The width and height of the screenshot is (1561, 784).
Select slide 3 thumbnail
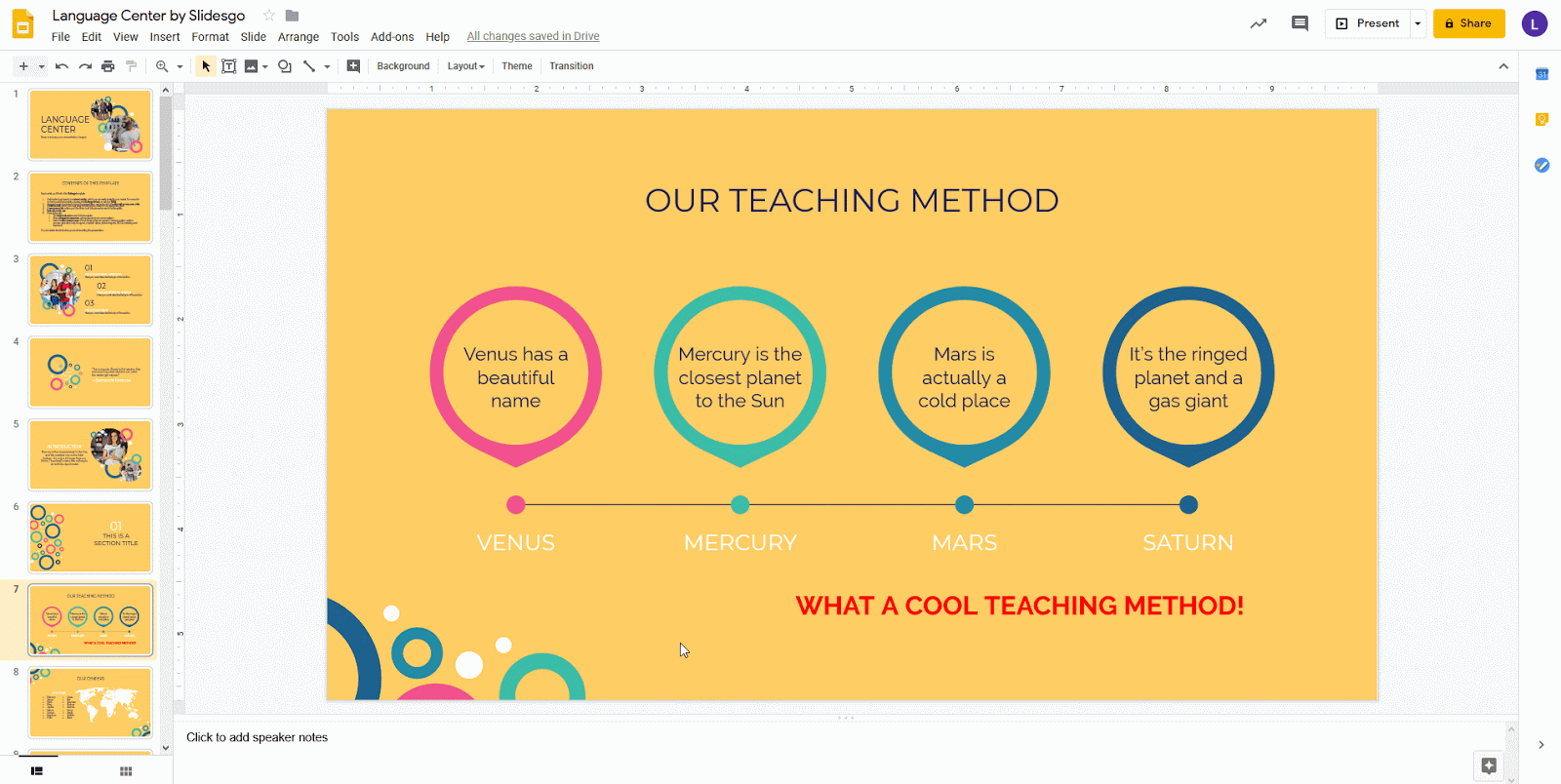[91, 290]
